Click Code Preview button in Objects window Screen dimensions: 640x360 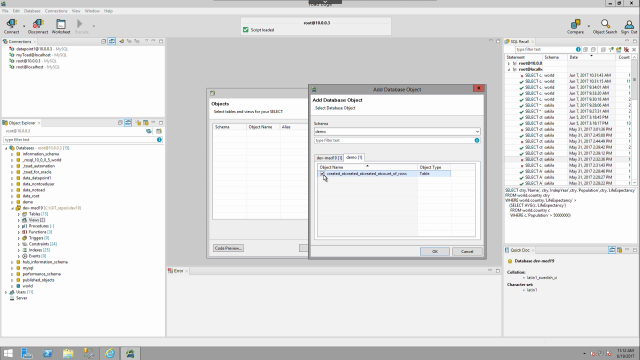(228, 248)
